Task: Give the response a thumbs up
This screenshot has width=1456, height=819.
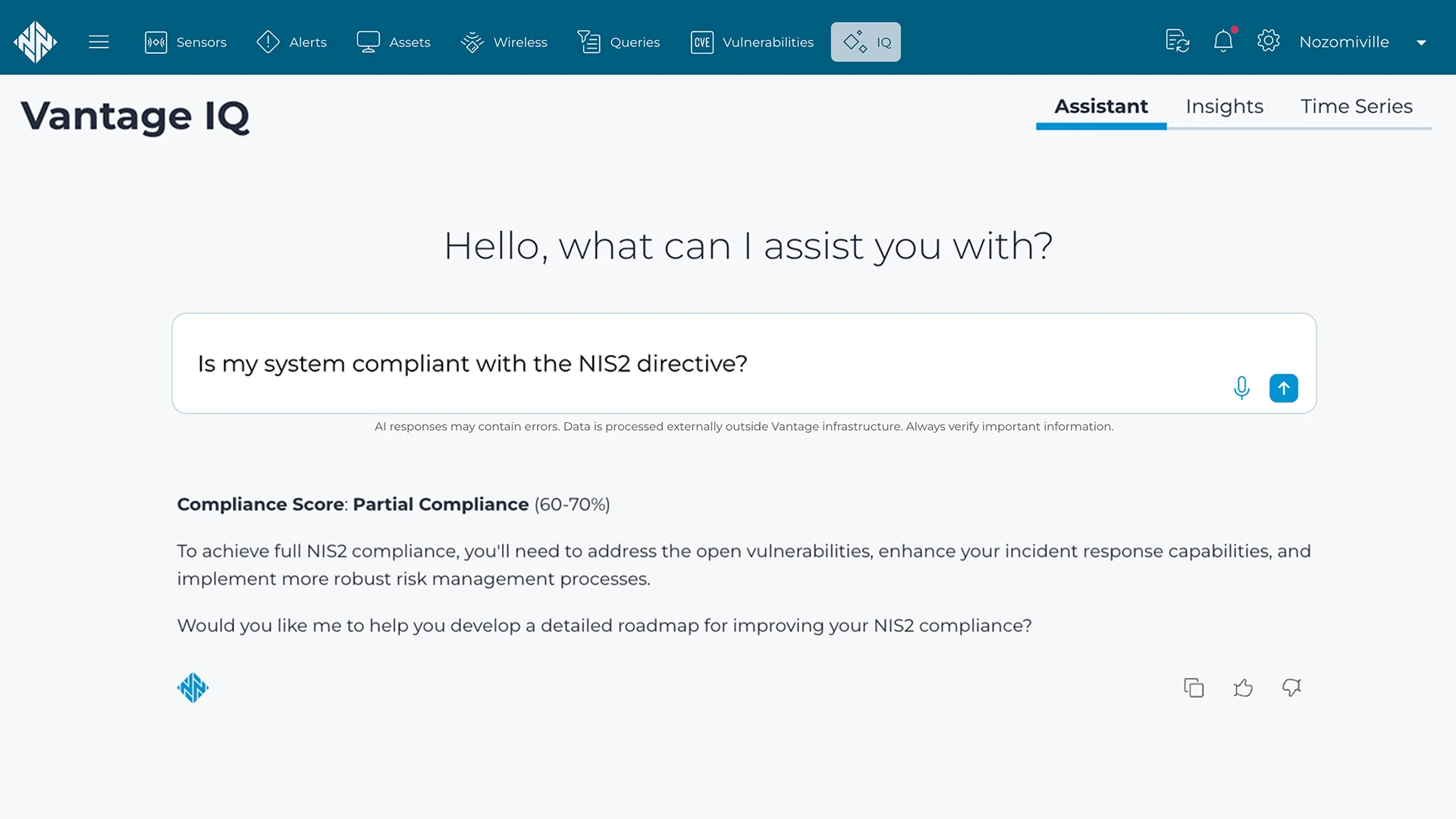Action: pyautogui.click(x=1243, y=688)
